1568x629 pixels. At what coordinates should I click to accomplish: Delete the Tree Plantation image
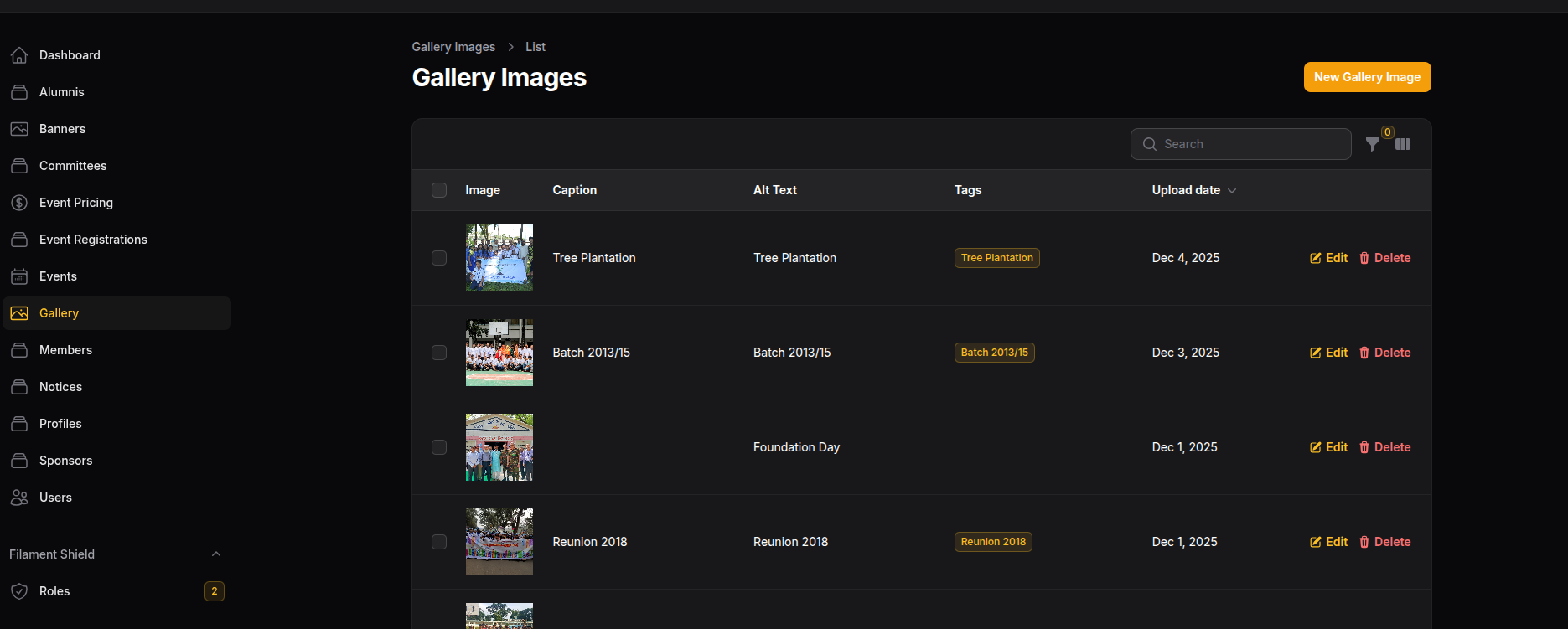[x=1384, y=258]
